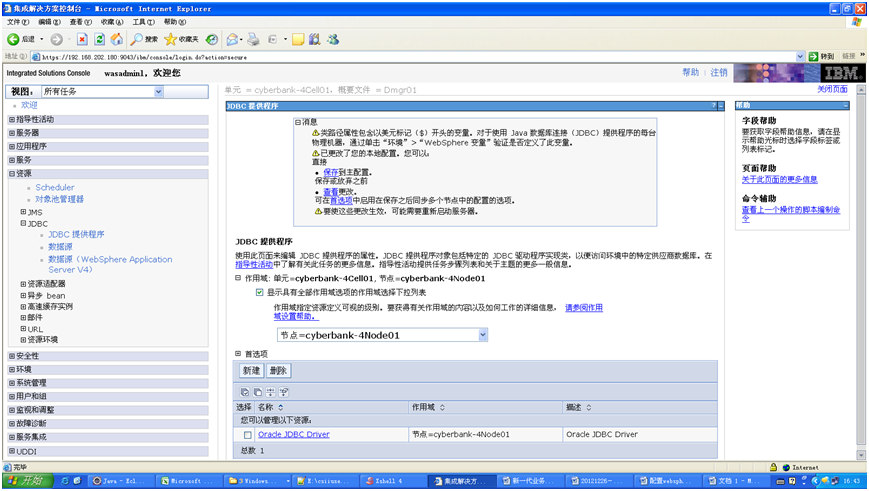Expand the 服务器 navigation section
Screen dimensions: 869x491
click(12, 133)
